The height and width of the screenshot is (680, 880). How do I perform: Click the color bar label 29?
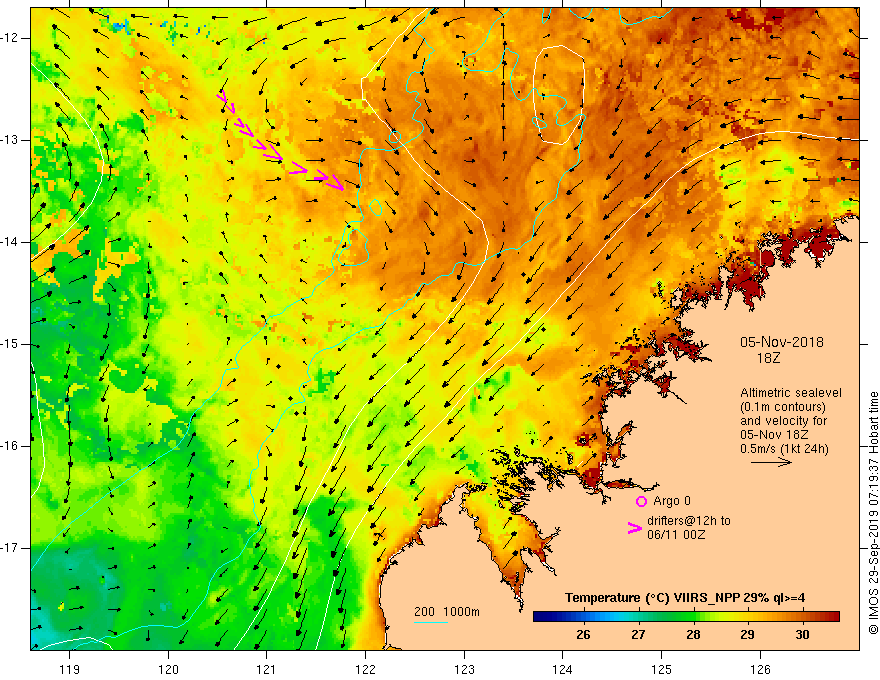pyautogui.click(x=747, y=635)
